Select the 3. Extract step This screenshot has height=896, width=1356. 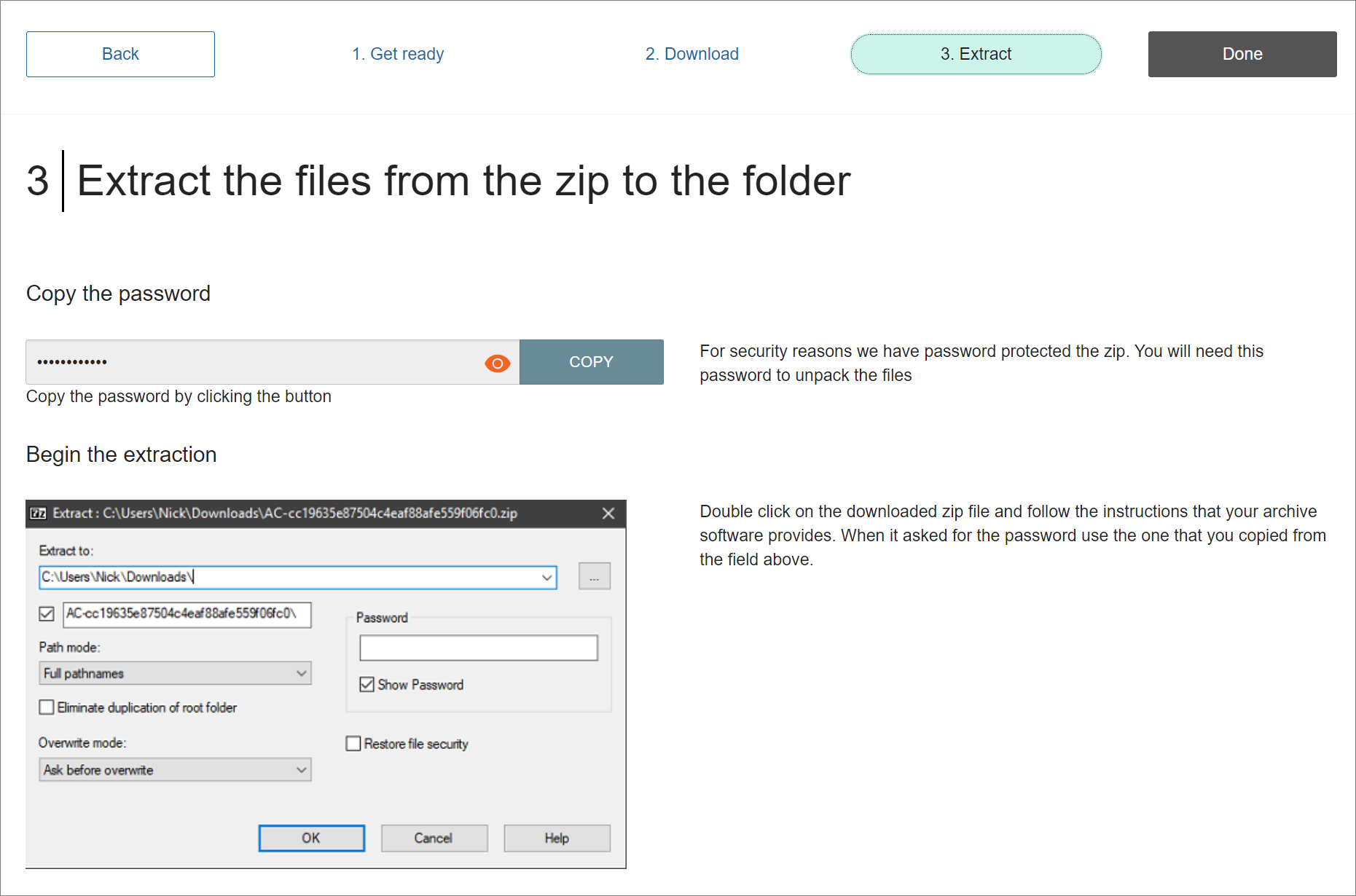pos(976,53)
